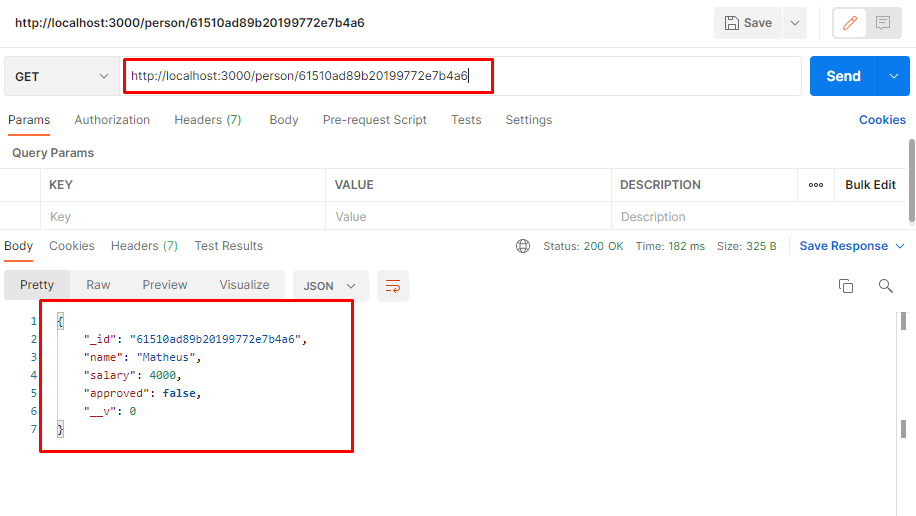Click the wrap lines icon
This screenshot has height=516, width=916.
point(392,286)
